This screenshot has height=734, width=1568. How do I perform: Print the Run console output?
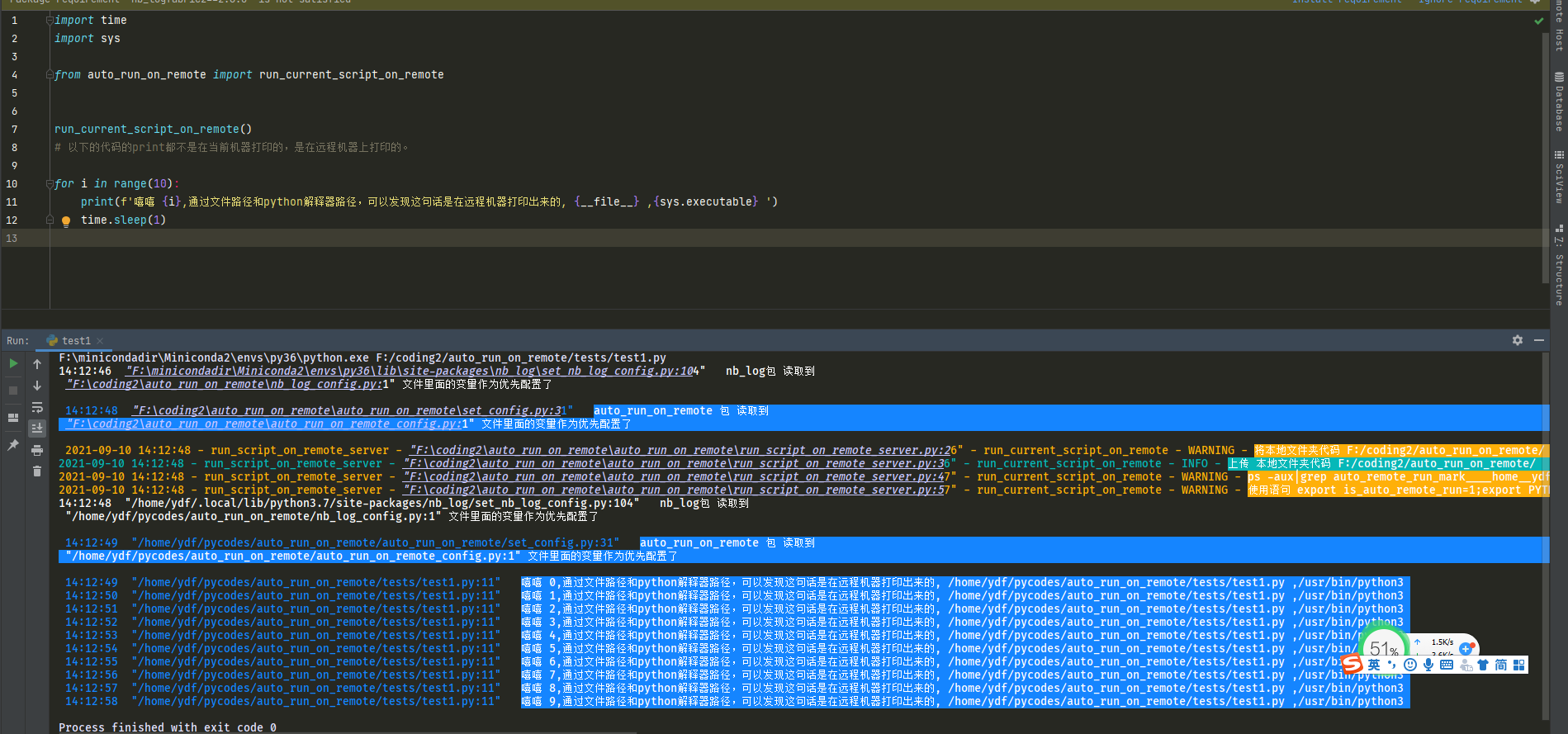[37, 450]
